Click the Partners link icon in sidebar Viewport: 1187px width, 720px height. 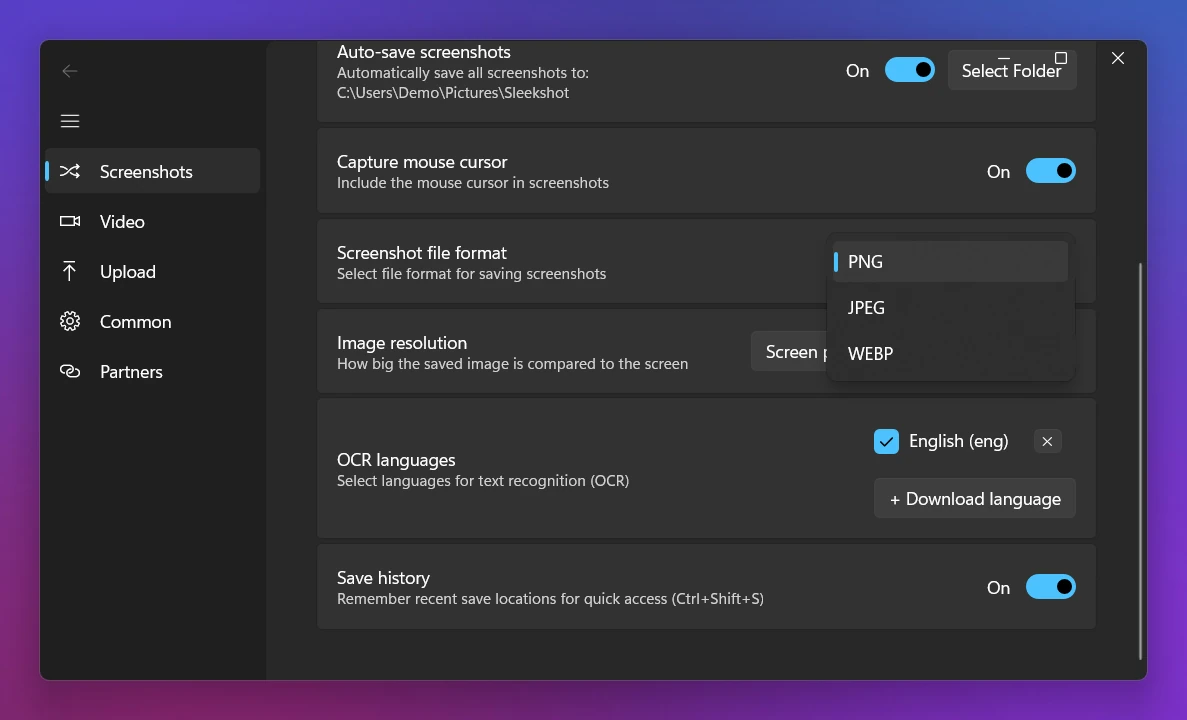70,371
